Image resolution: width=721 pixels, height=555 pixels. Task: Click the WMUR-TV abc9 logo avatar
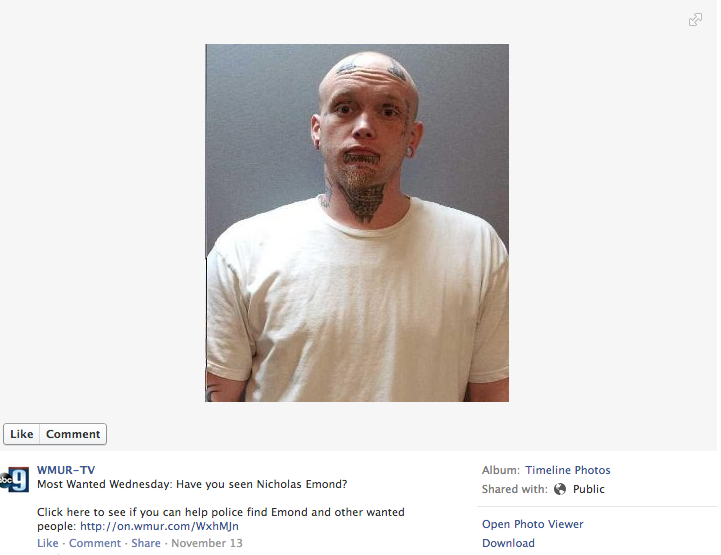click(x=14, y=479)
